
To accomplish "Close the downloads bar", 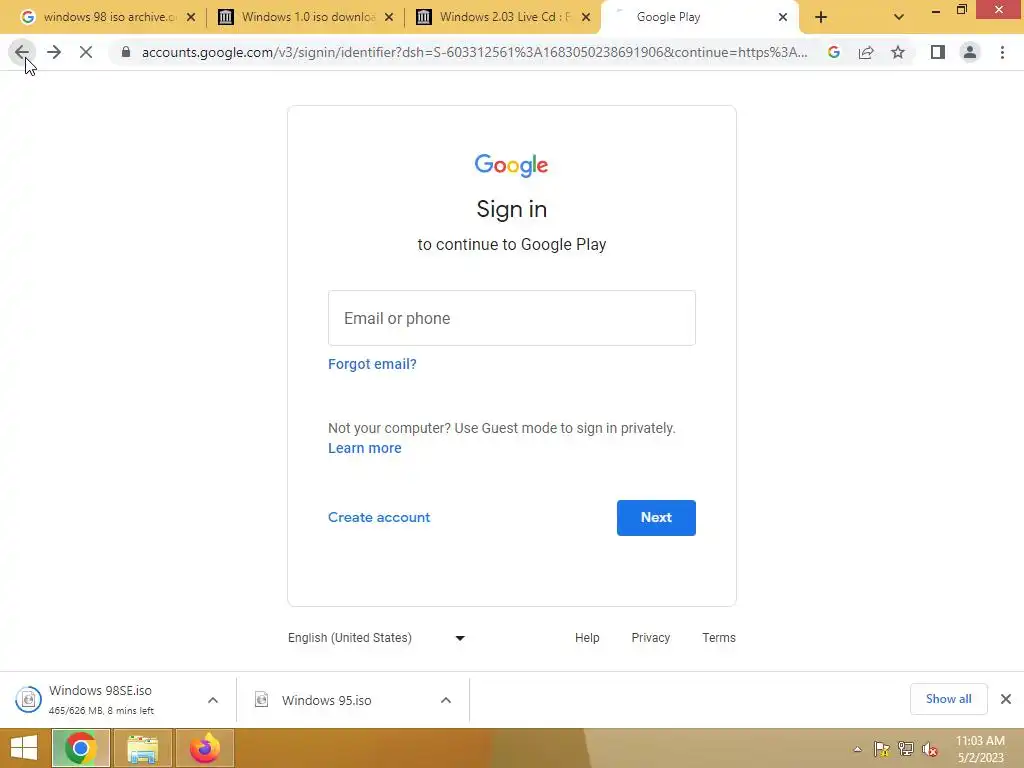I will (x=1006, y=699).
